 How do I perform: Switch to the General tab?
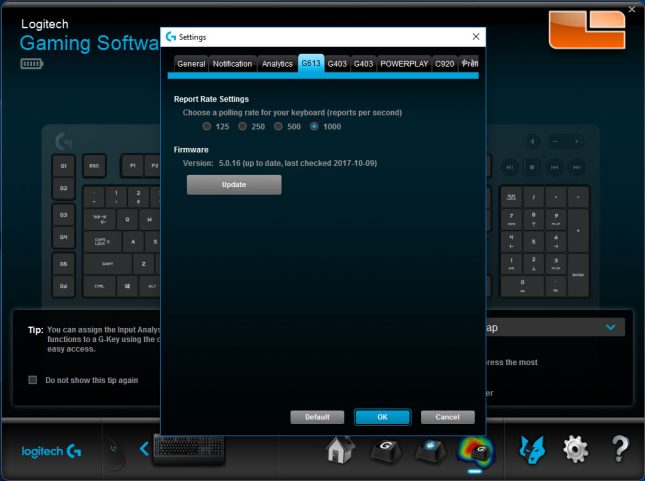coord(191,64)
